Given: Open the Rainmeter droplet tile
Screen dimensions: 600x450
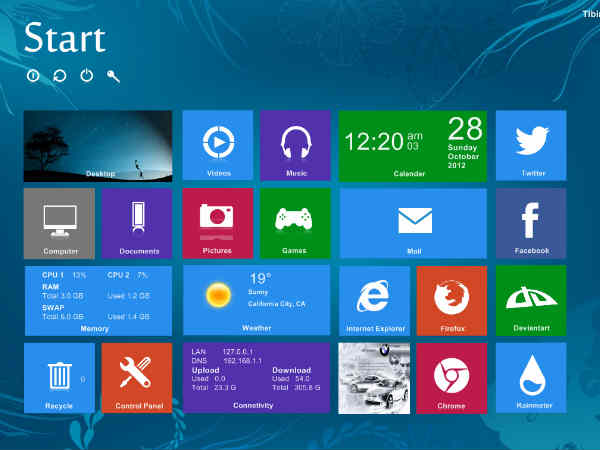Looking at the screenshot, I should (x=531, y=378).
